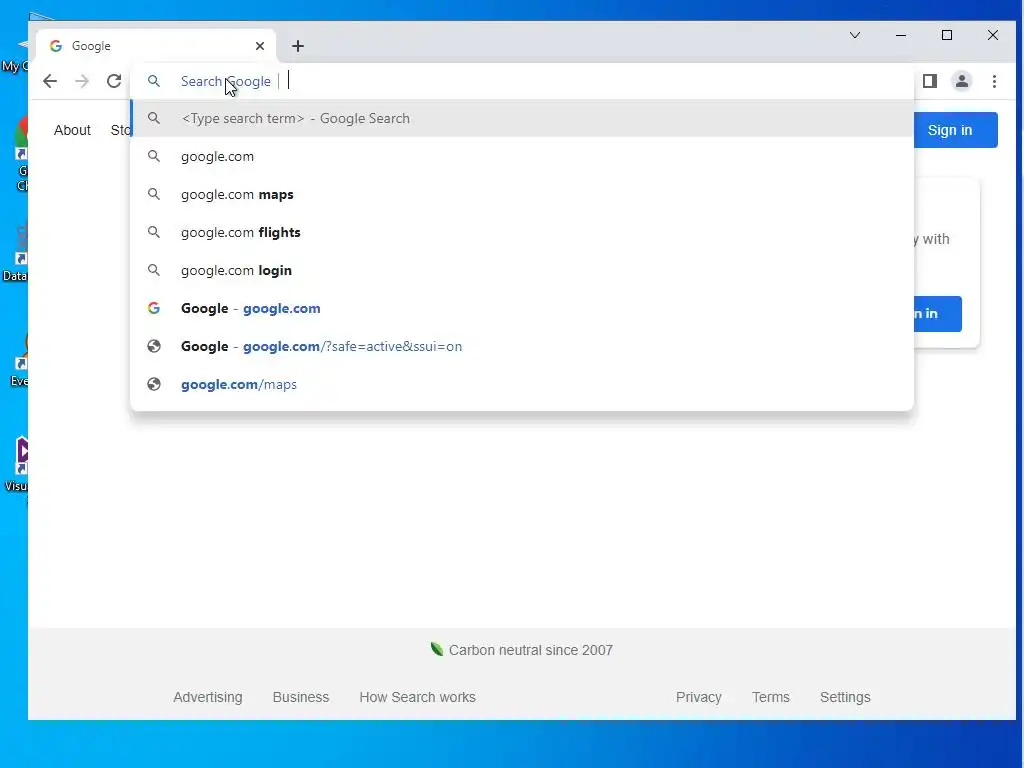Minimize the Chrome window
The height and width of the screenshot is (768, 1024).
[x=901, y=35]
